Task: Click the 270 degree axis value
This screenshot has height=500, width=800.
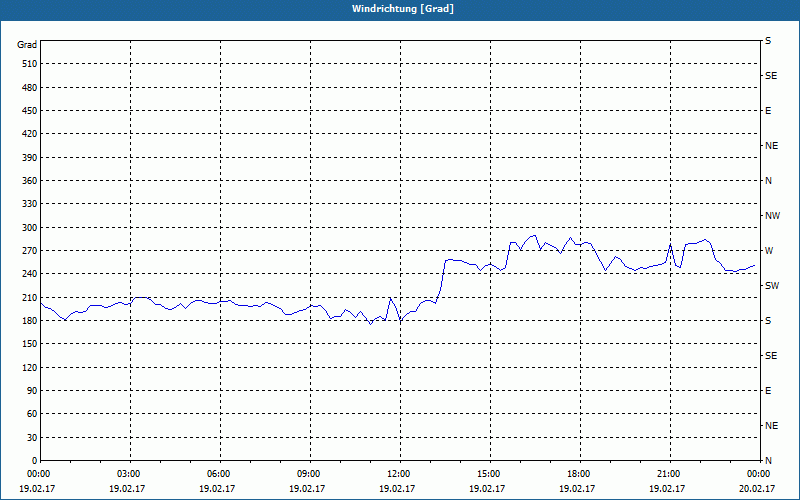Action: click(30, 251)
